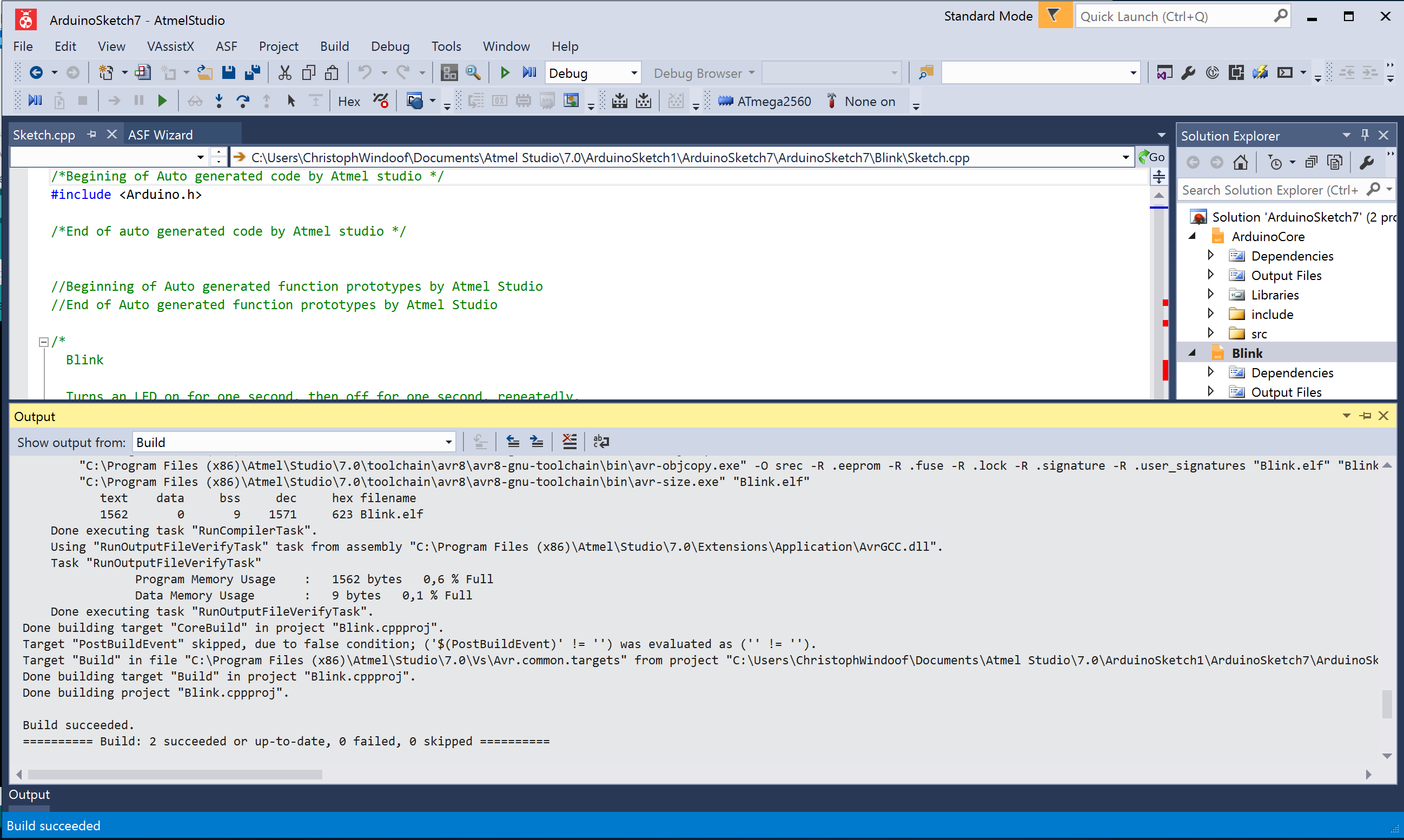Toggle word wrap in Output panel

601,442
